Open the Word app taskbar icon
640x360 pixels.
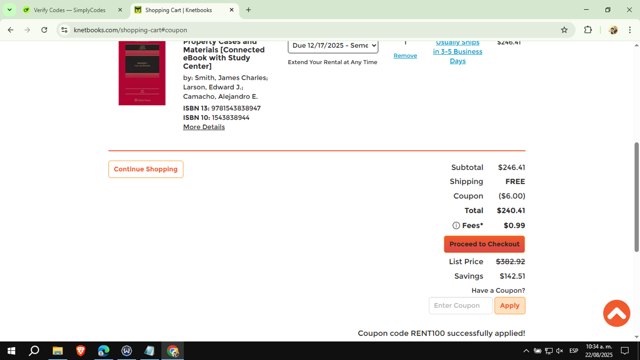(127, 351)
